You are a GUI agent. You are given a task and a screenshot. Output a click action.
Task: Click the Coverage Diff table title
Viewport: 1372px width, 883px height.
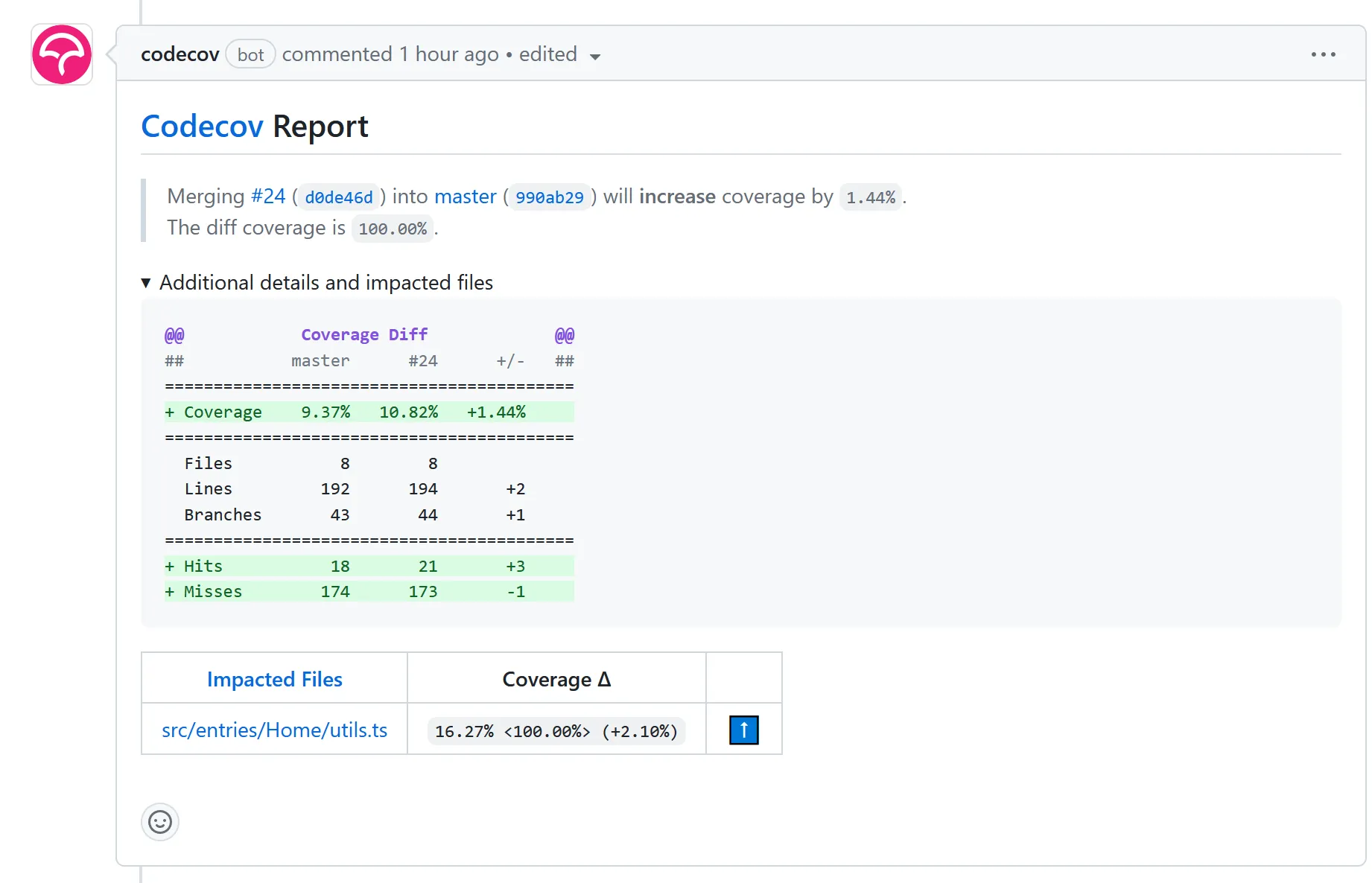(x=364, y=335)
